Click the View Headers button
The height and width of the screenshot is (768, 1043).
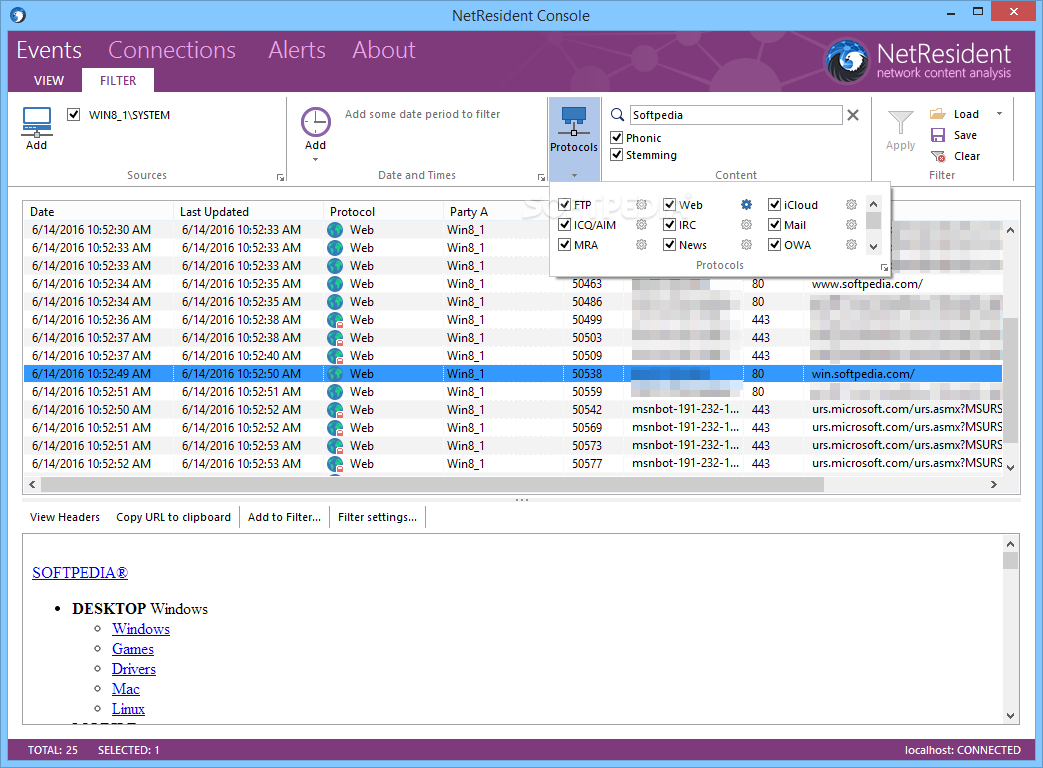(x=65, y=517)
